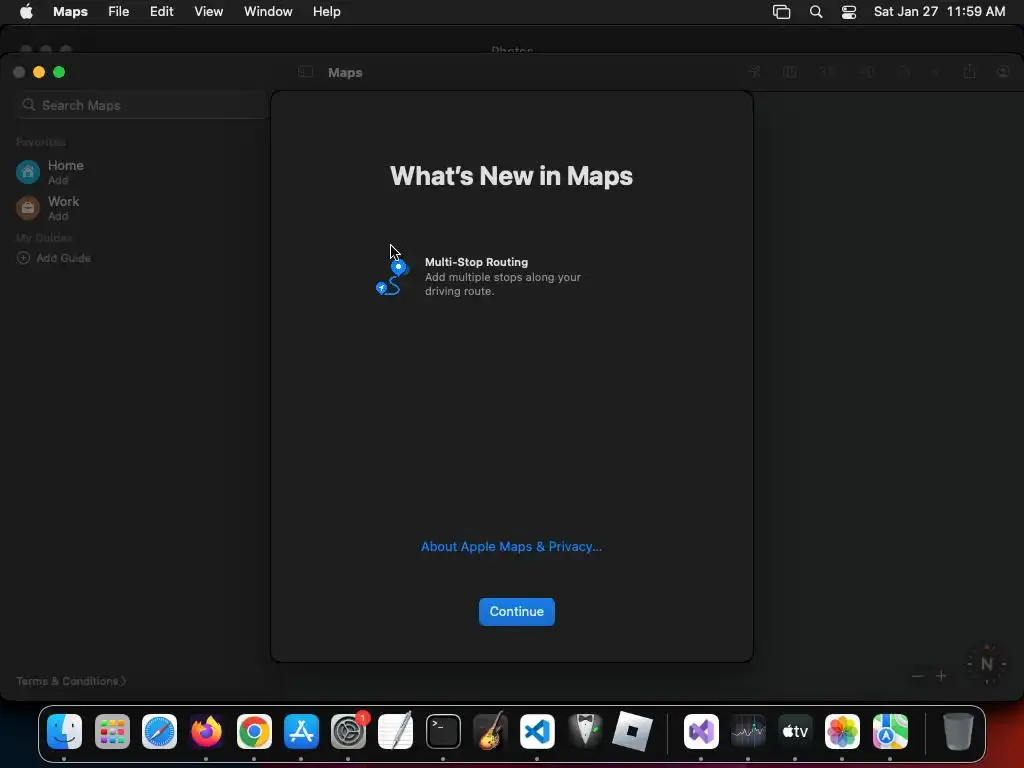Click the Search Maps field

coord(141,105)
